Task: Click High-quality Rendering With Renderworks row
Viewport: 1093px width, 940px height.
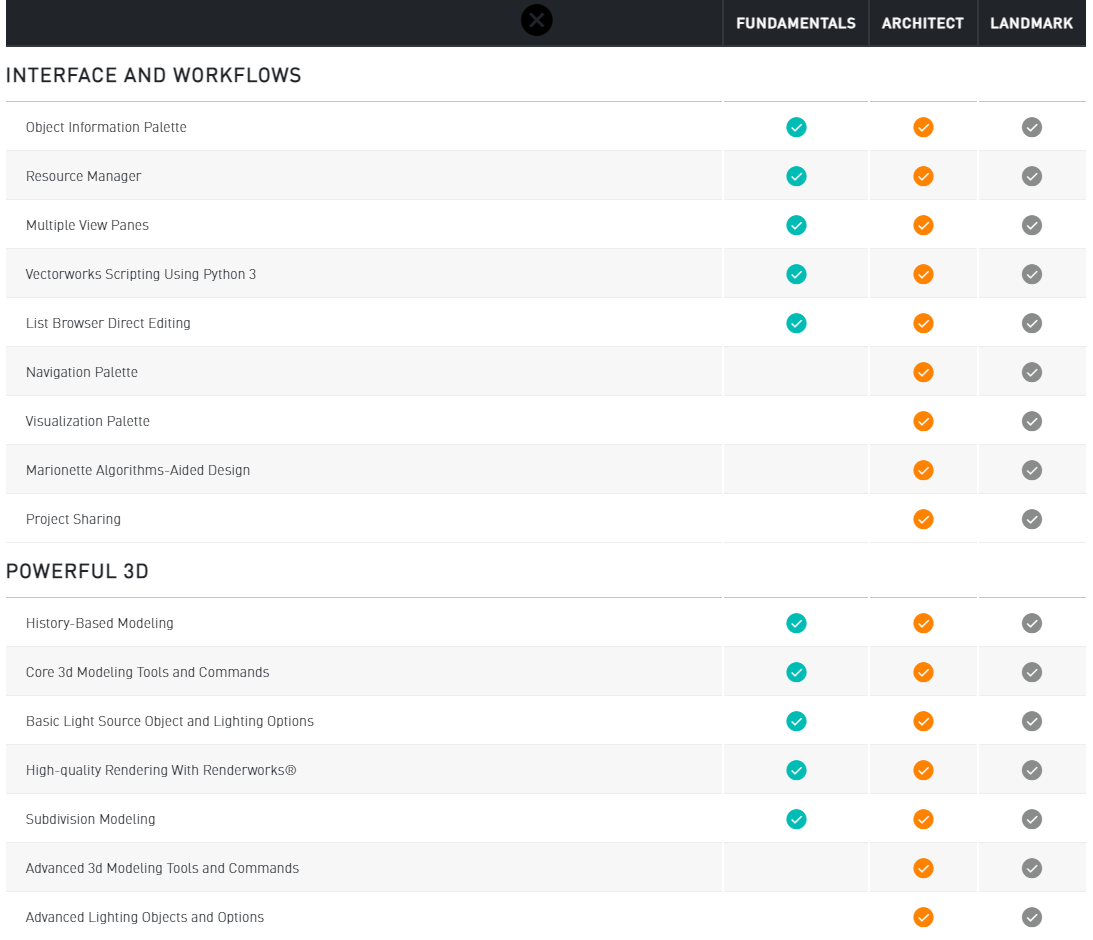Action: pyautogui.click(x=161, y=770)
